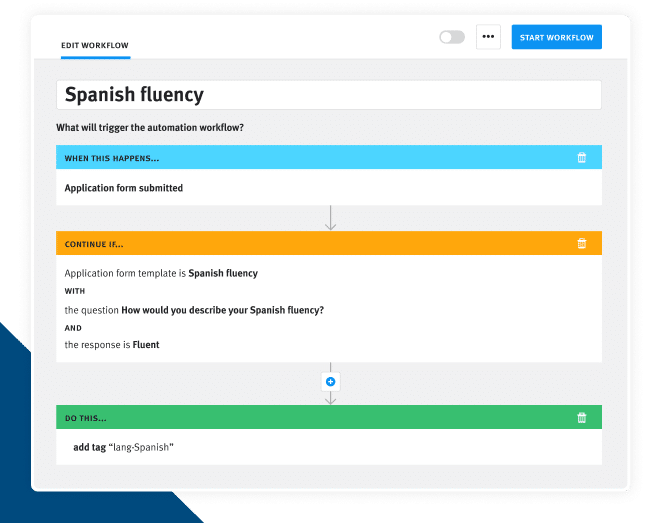This screenshot has width=646, height=523.
Task: Add a step with the blue plus icon
Action: click(x=330, y=382)
